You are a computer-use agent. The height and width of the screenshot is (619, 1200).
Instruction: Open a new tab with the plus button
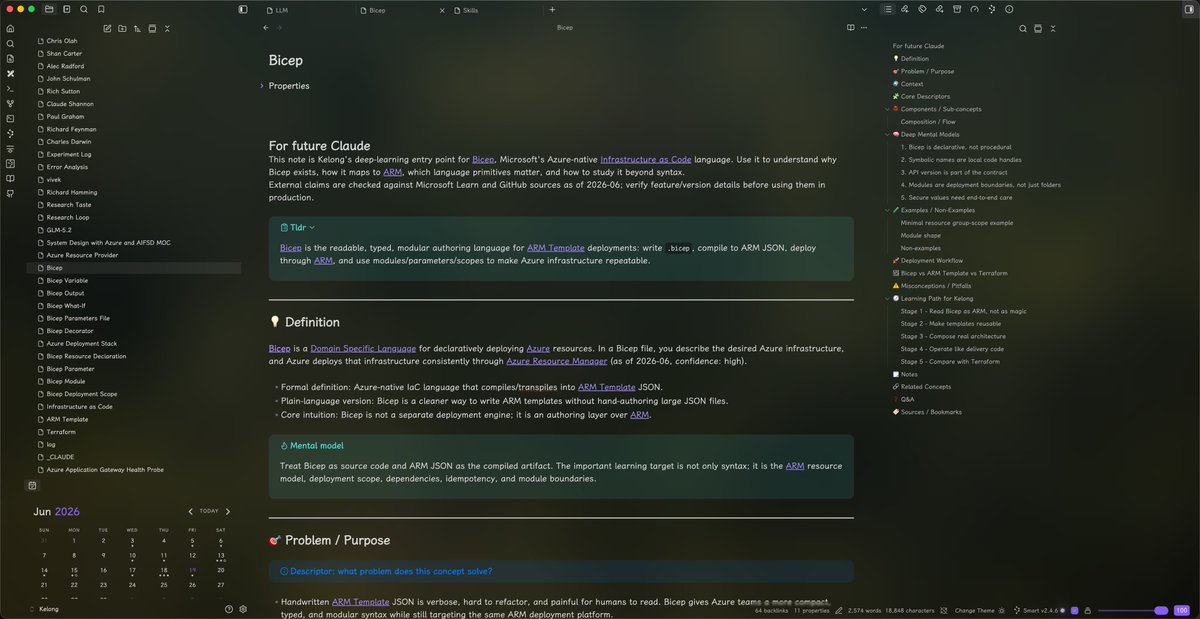pos(552,9)
